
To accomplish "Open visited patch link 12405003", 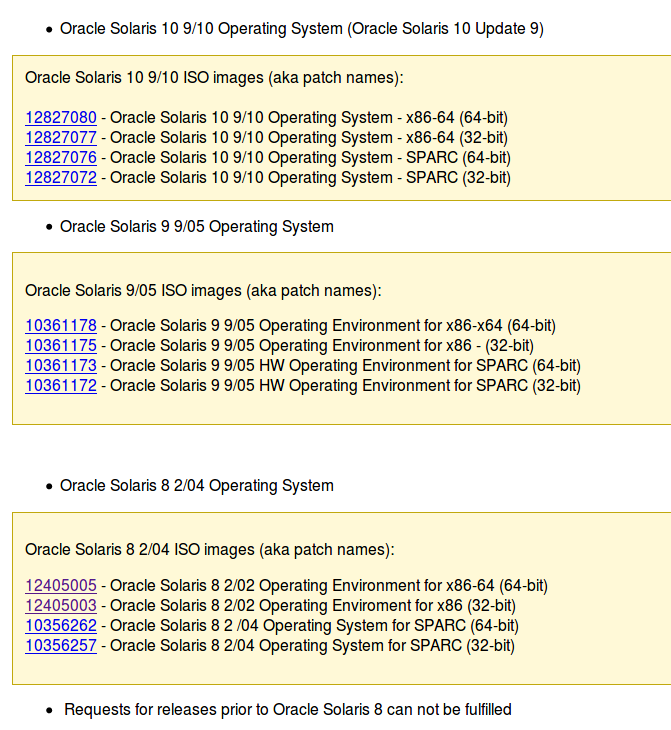I will pyautogui.click(x=61, y=605).
